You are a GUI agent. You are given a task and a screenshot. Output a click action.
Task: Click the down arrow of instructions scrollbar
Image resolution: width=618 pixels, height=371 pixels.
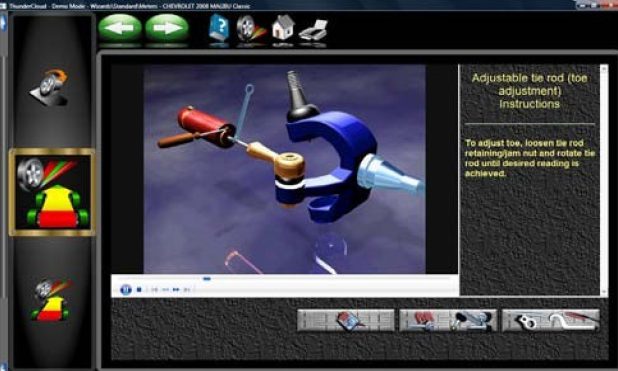604,292
